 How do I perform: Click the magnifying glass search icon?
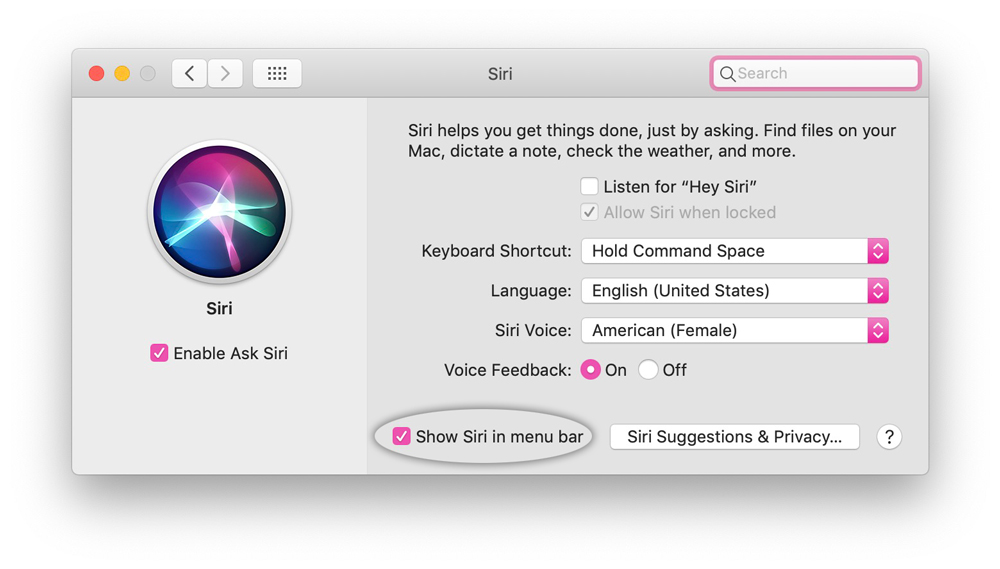coord(727,74)
